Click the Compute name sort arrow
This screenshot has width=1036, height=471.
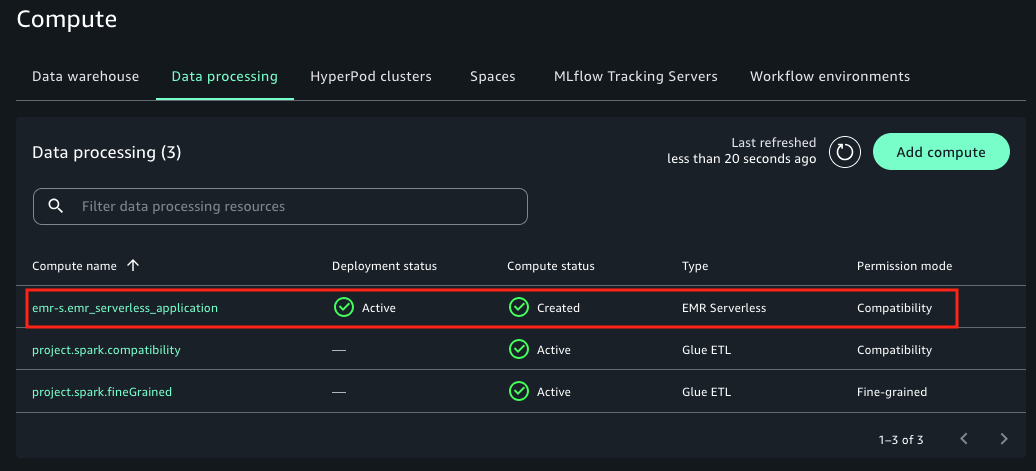(x=133, y=266)
